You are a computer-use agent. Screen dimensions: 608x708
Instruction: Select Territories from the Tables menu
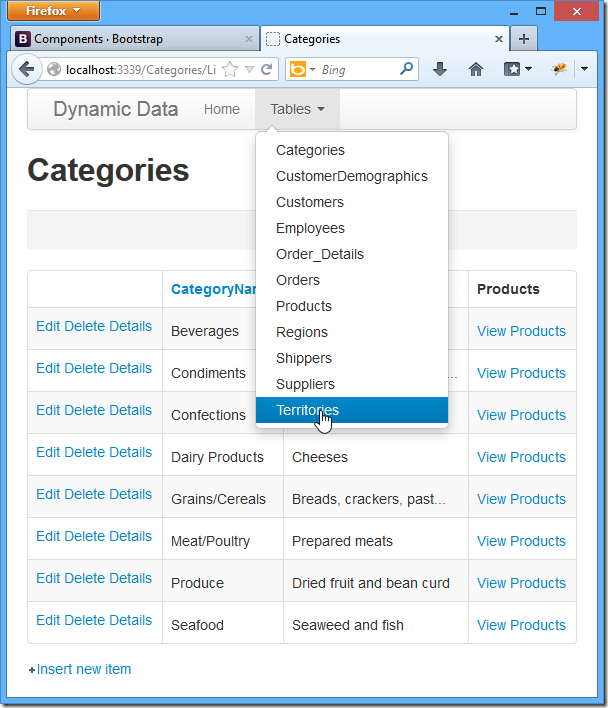[x=307, y=410]
